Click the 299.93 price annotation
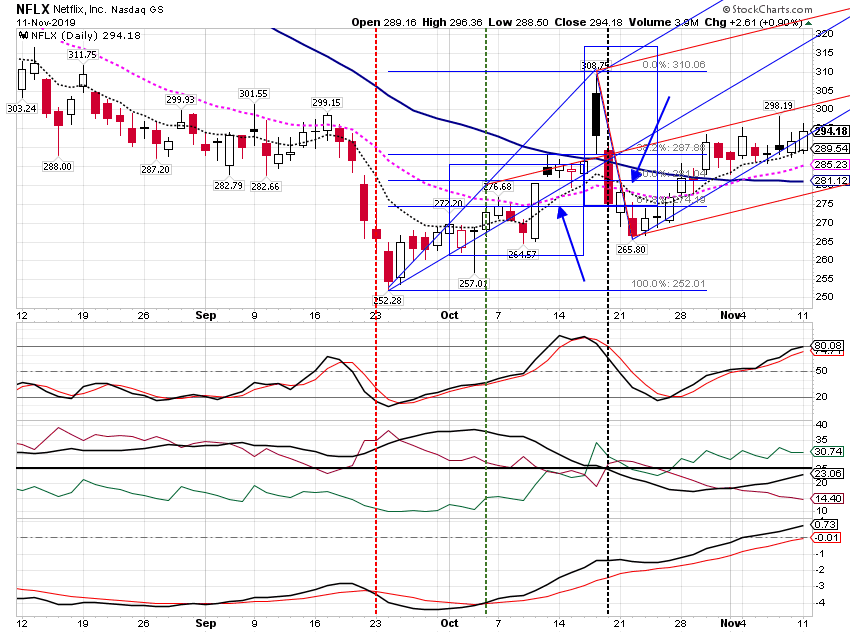Screen dimensions: 850x633 tap(181, 100)
